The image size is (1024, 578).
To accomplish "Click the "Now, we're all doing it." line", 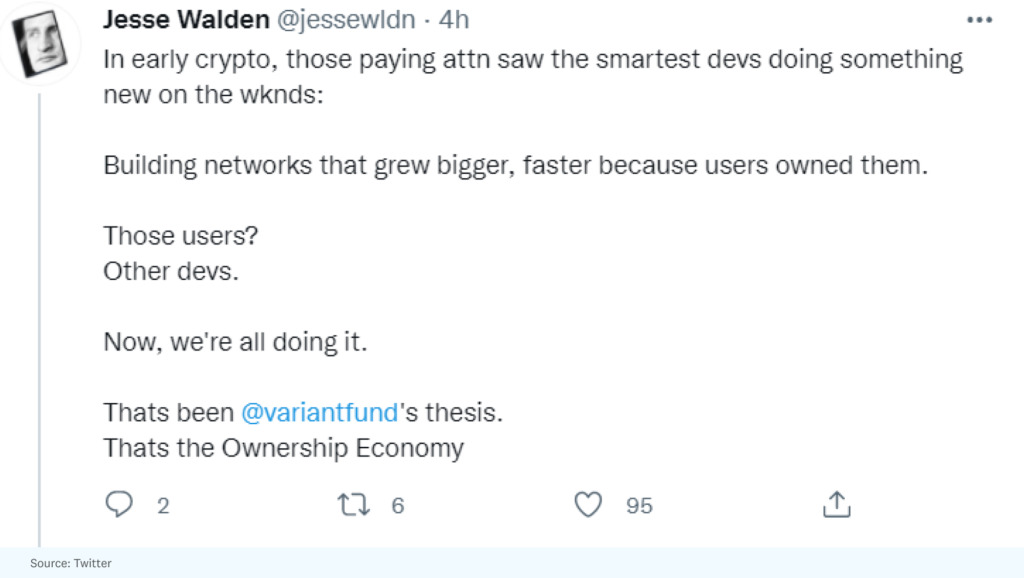I will pyautogui.click(x=236, y=342).
